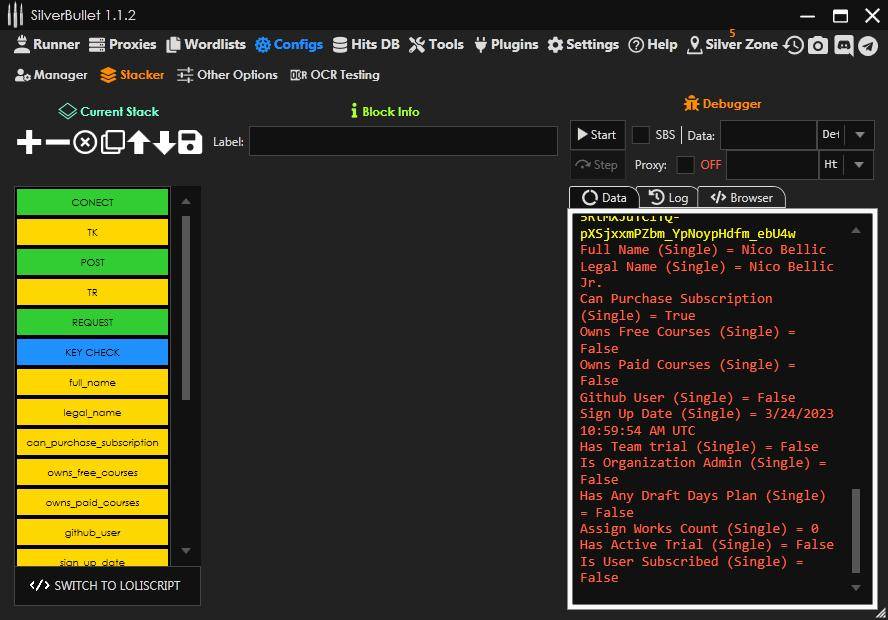
Task: Enable the SBS checkbox in the Debugger
Action: coord(641,134)
